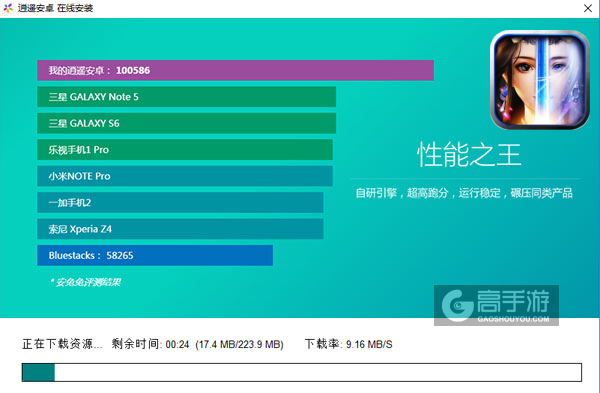Click the 自研引擎 description line
Image resolution: width=600 pixels, height=393 pixels.
(x=464, y=193)
